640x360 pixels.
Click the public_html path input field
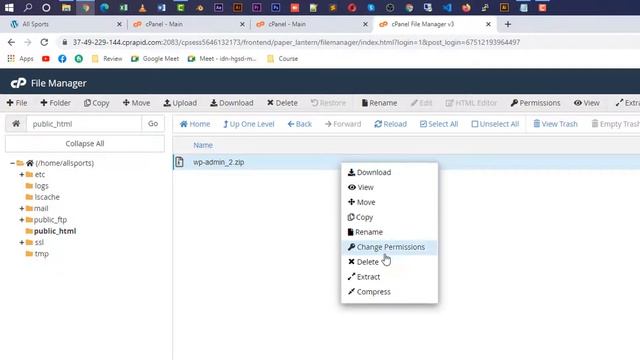point(84,124)
